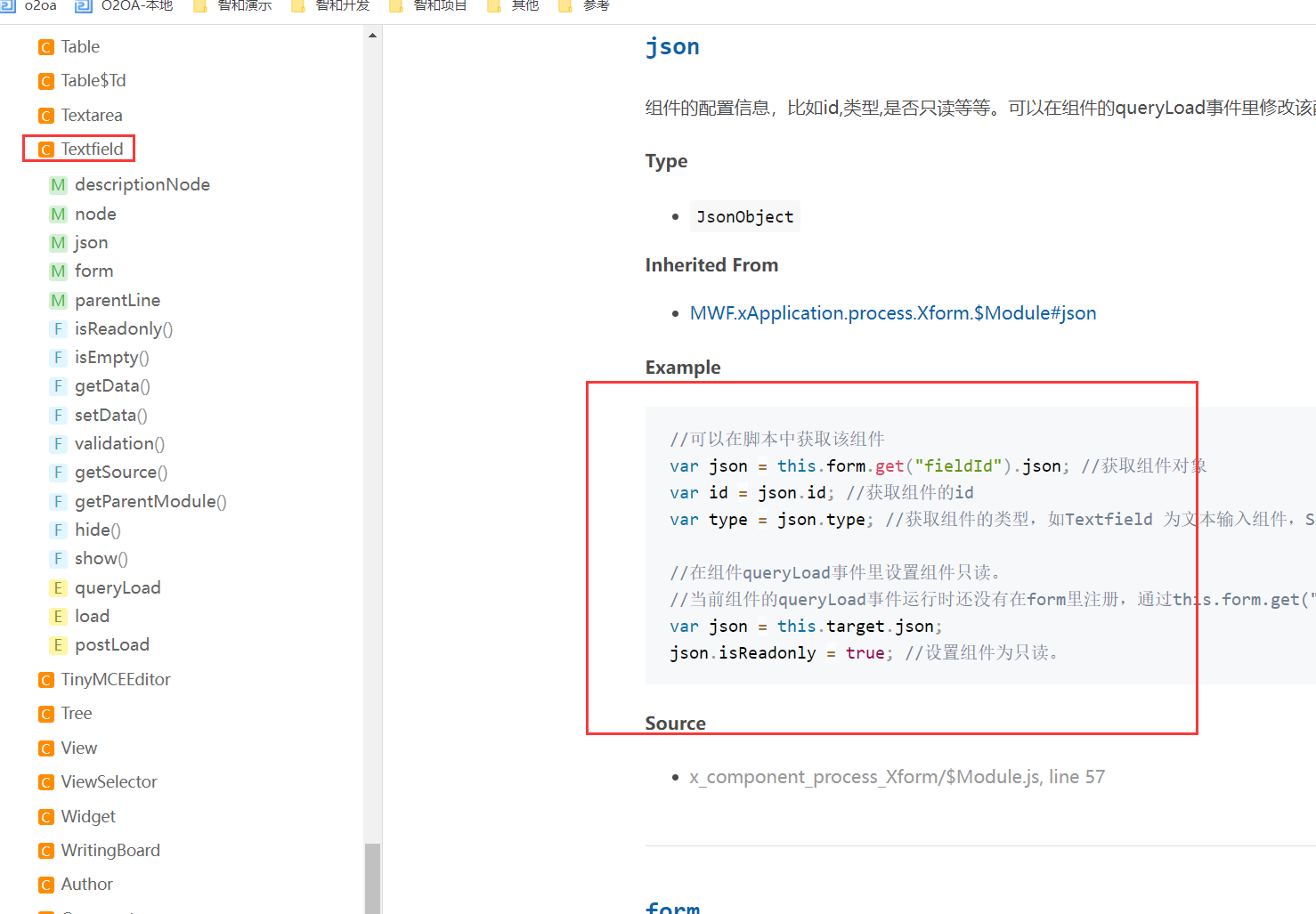Click the code line 'var id = json.id'
The height and width of the screenshot is (914, 1316).
coord(752,493)
